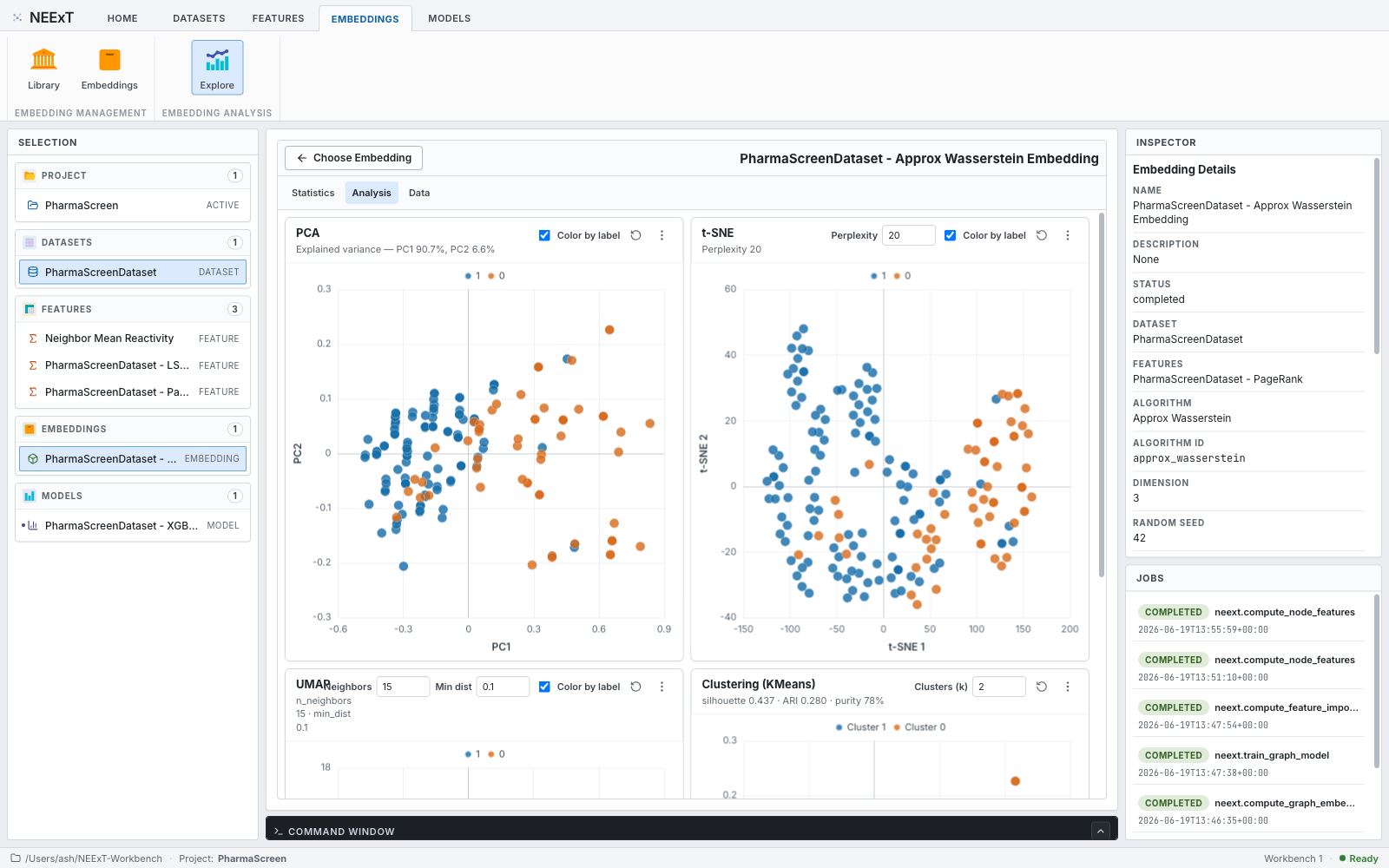Open the t-SNE chart options menu
This screenshot has width=1389, height=868.
[1068, 235]
